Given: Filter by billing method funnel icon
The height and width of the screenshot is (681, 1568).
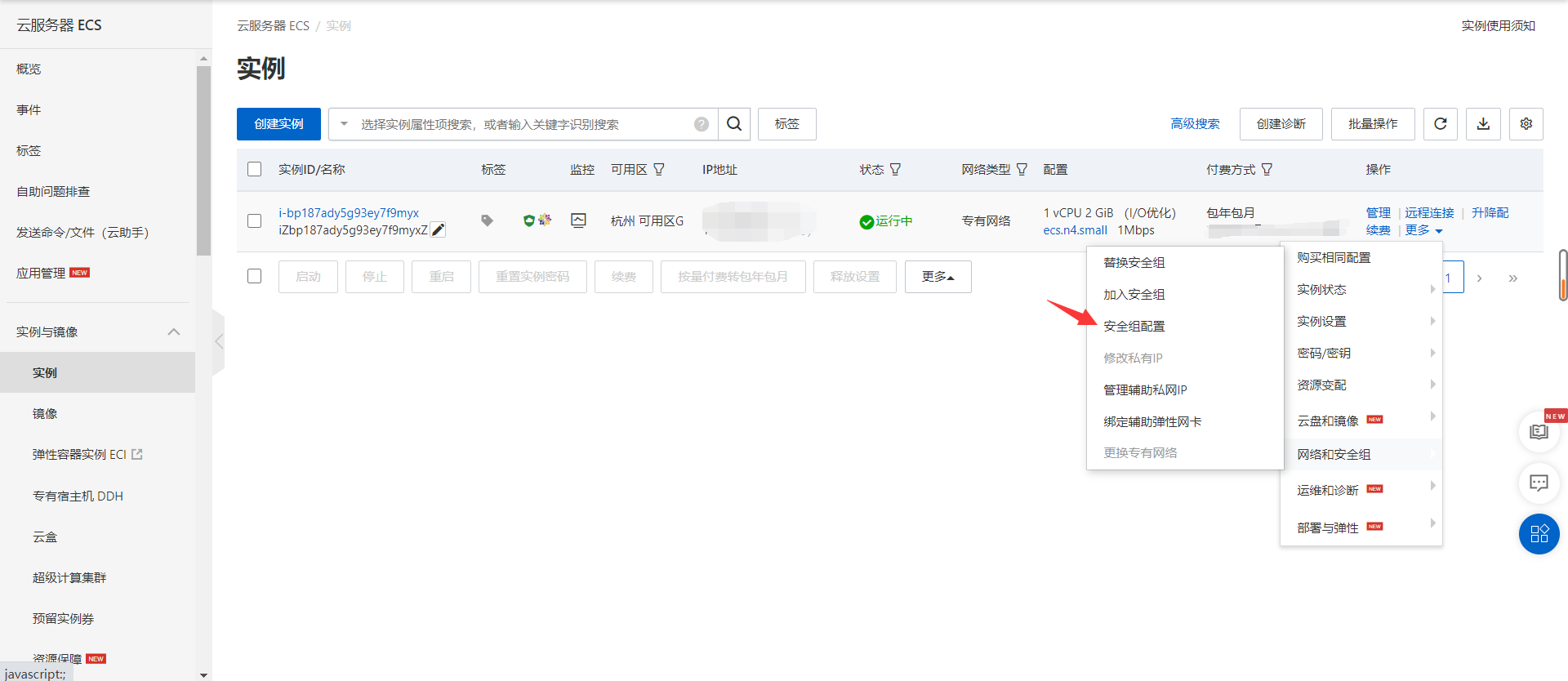Looking at the screenshot, I should click(x=1267, y=169).
